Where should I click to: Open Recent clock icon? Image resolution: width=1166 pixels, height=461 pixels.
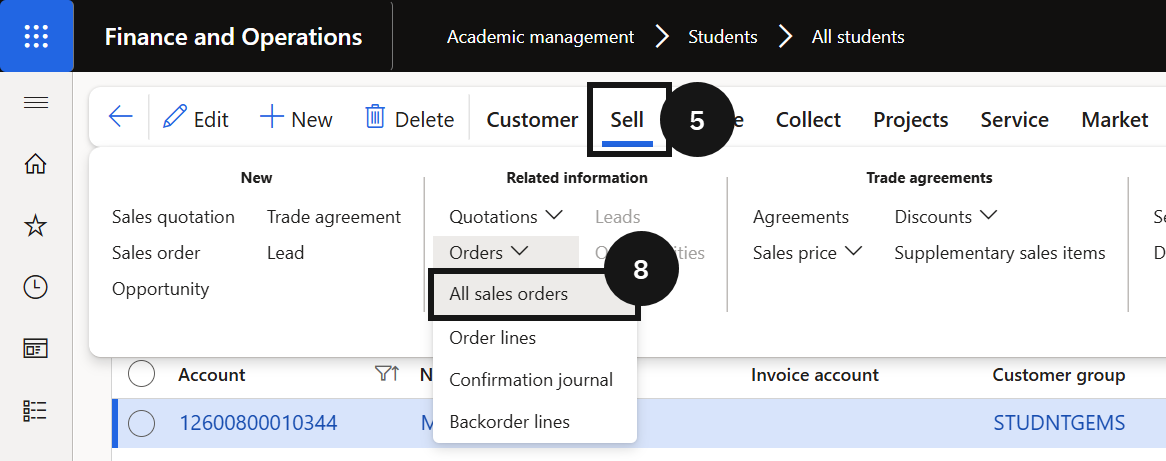coord(36,287)
